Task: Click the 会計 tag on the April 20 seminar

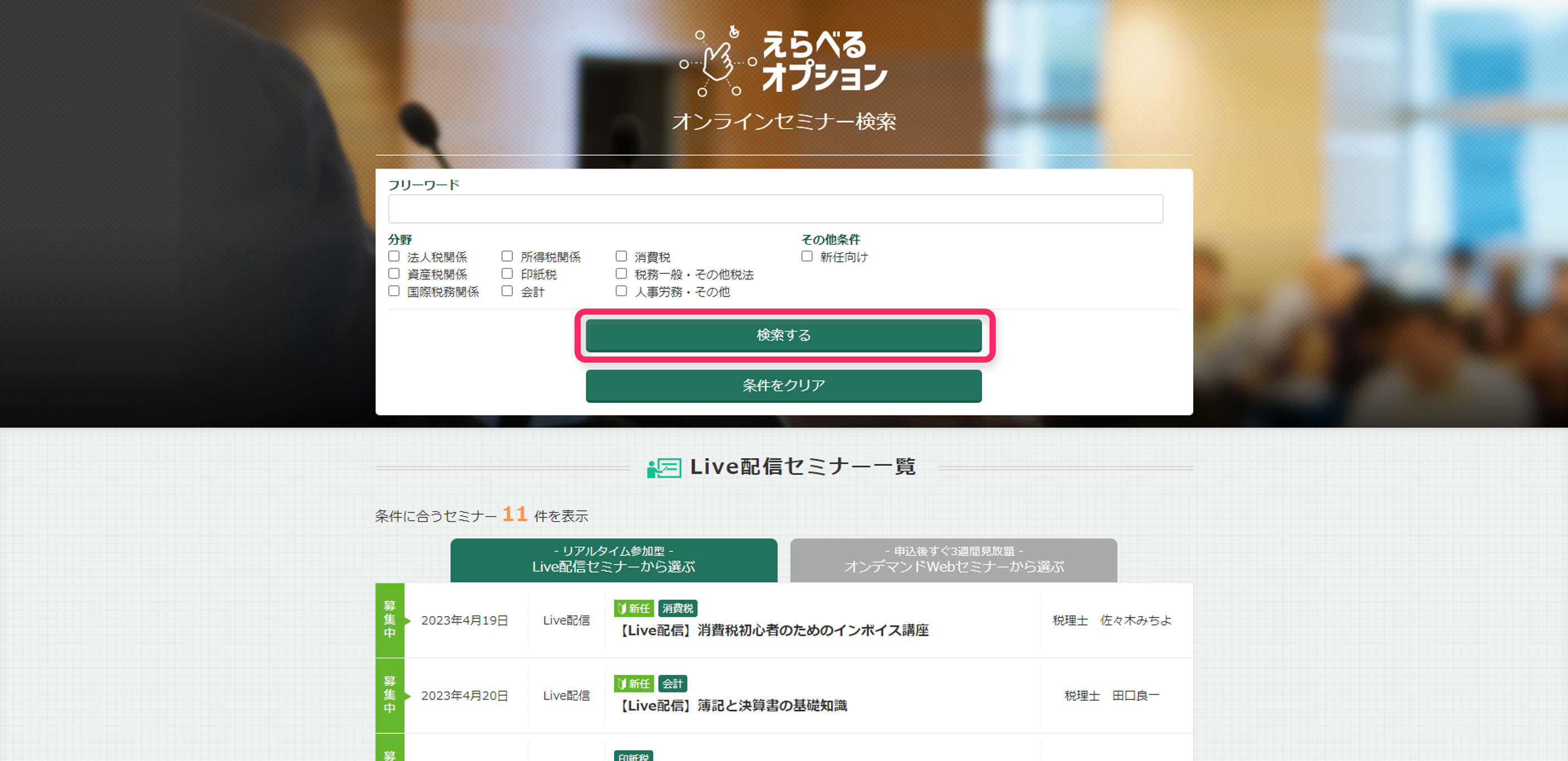Action: point(673,683)
